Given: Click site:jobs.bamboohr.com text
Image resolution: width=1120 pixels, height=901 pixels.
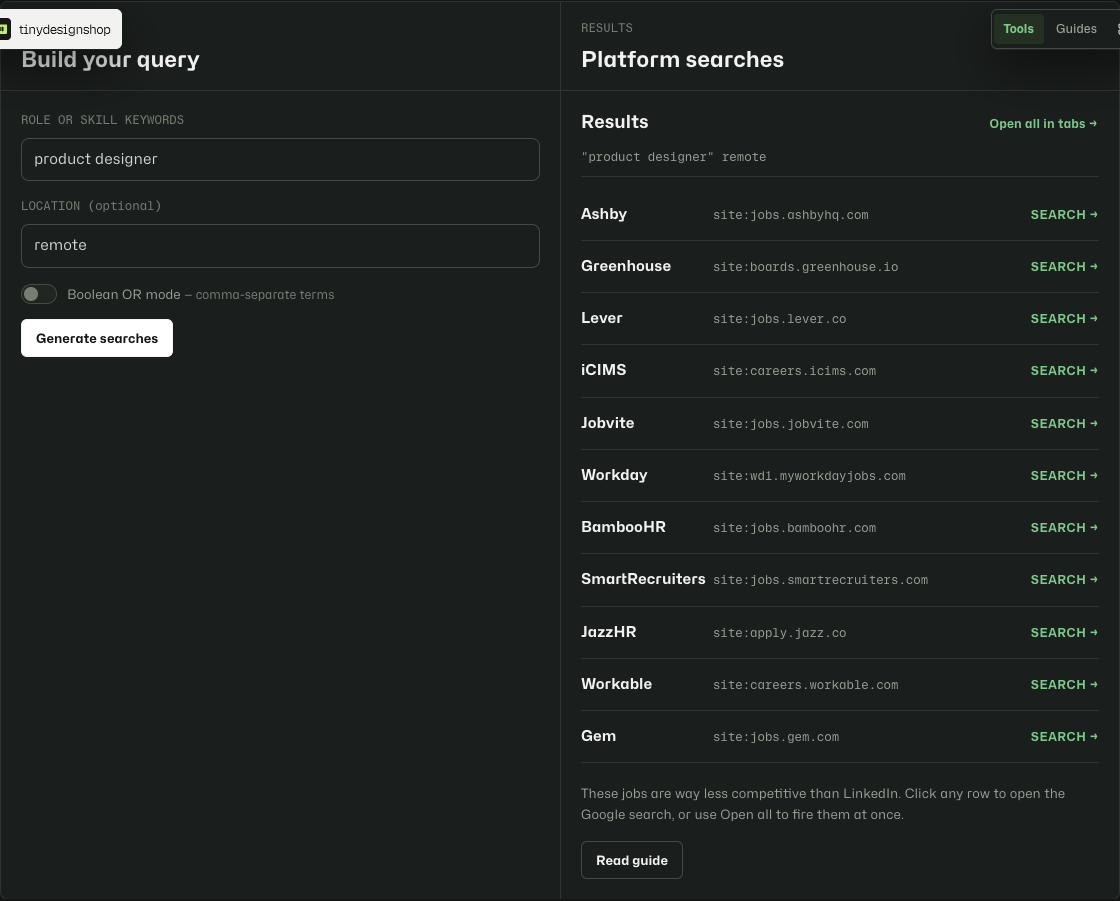Looking at the screenshot, I should coord(794,529).
